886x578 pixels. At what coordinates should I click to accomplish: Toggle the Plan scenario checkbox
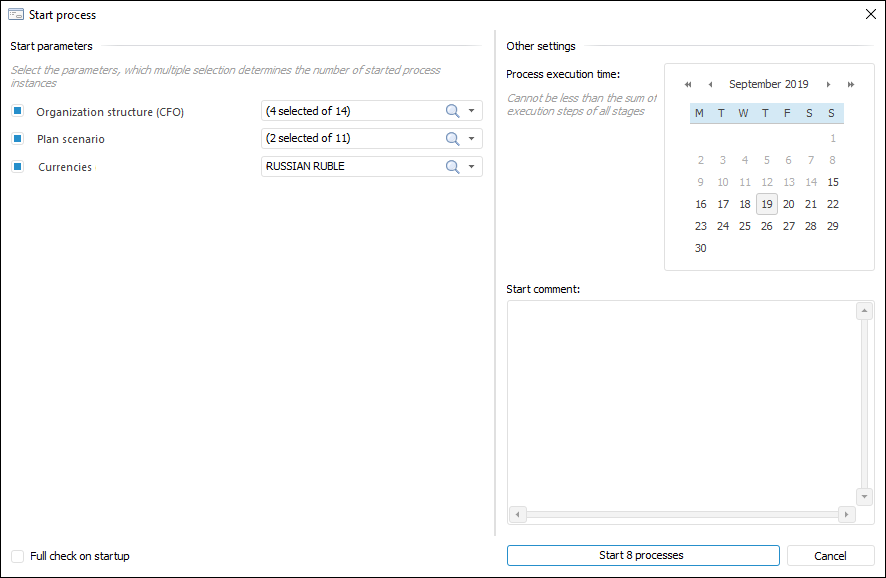coord(18,139)
